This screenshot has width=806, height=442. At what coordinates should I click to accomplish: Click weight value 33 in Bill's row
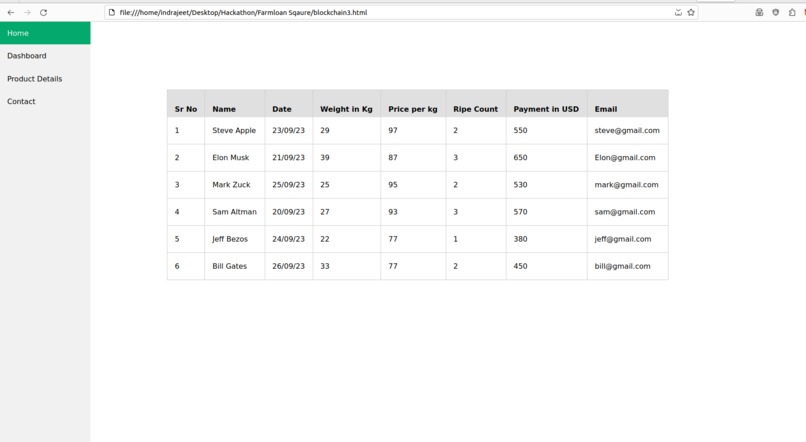click(x=325, y=266)
